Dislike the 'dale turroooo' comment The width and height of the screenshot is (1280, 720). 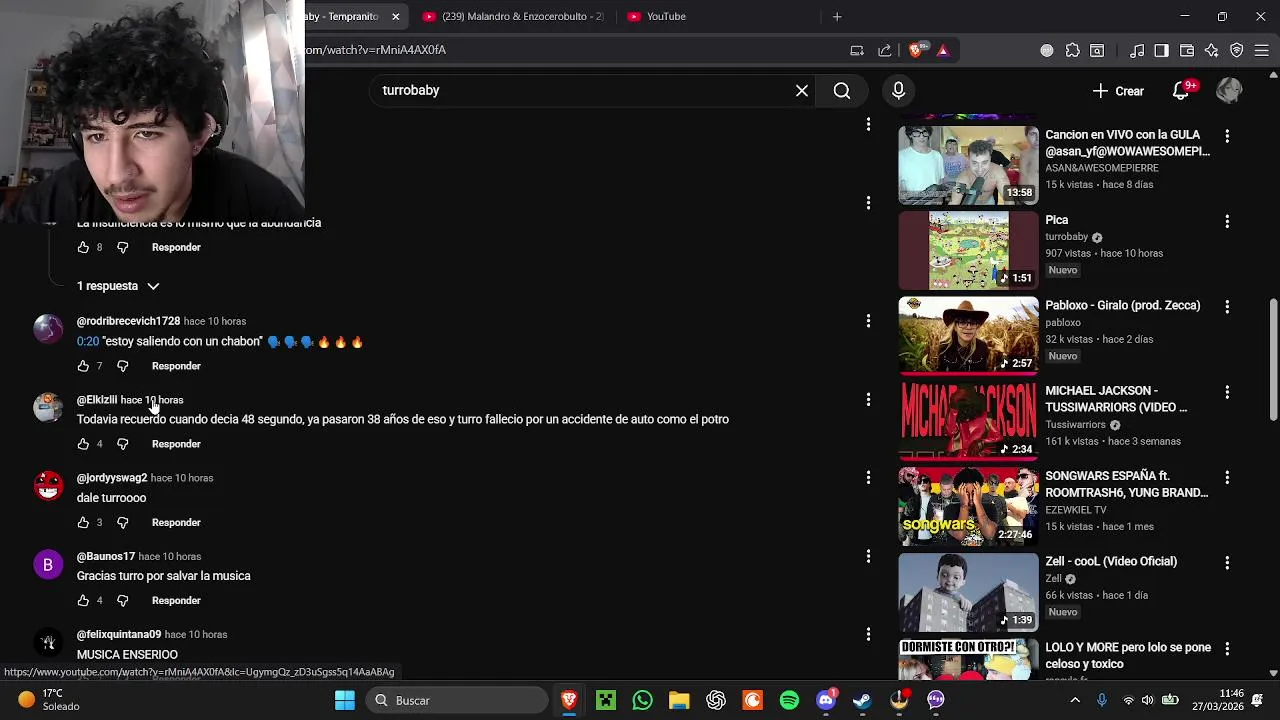[123, 522]
